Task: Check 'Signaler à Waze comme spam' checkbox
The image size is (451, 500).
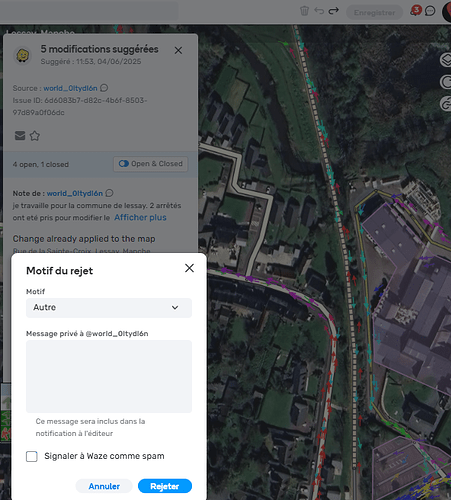Action: tap(32, 456)
